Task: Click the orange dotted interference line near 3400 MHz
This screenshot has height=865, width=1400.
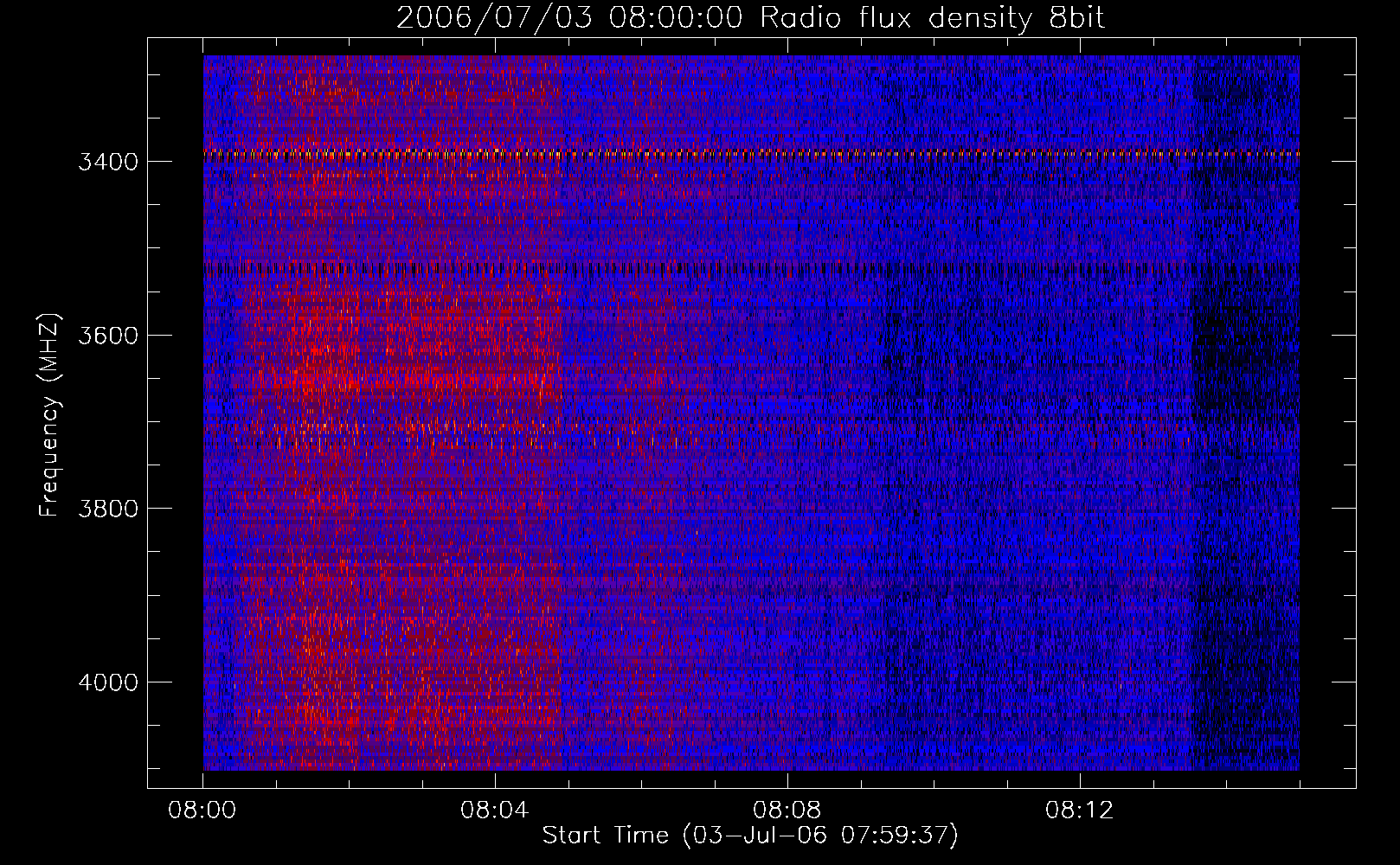Action: coord(751,154)
